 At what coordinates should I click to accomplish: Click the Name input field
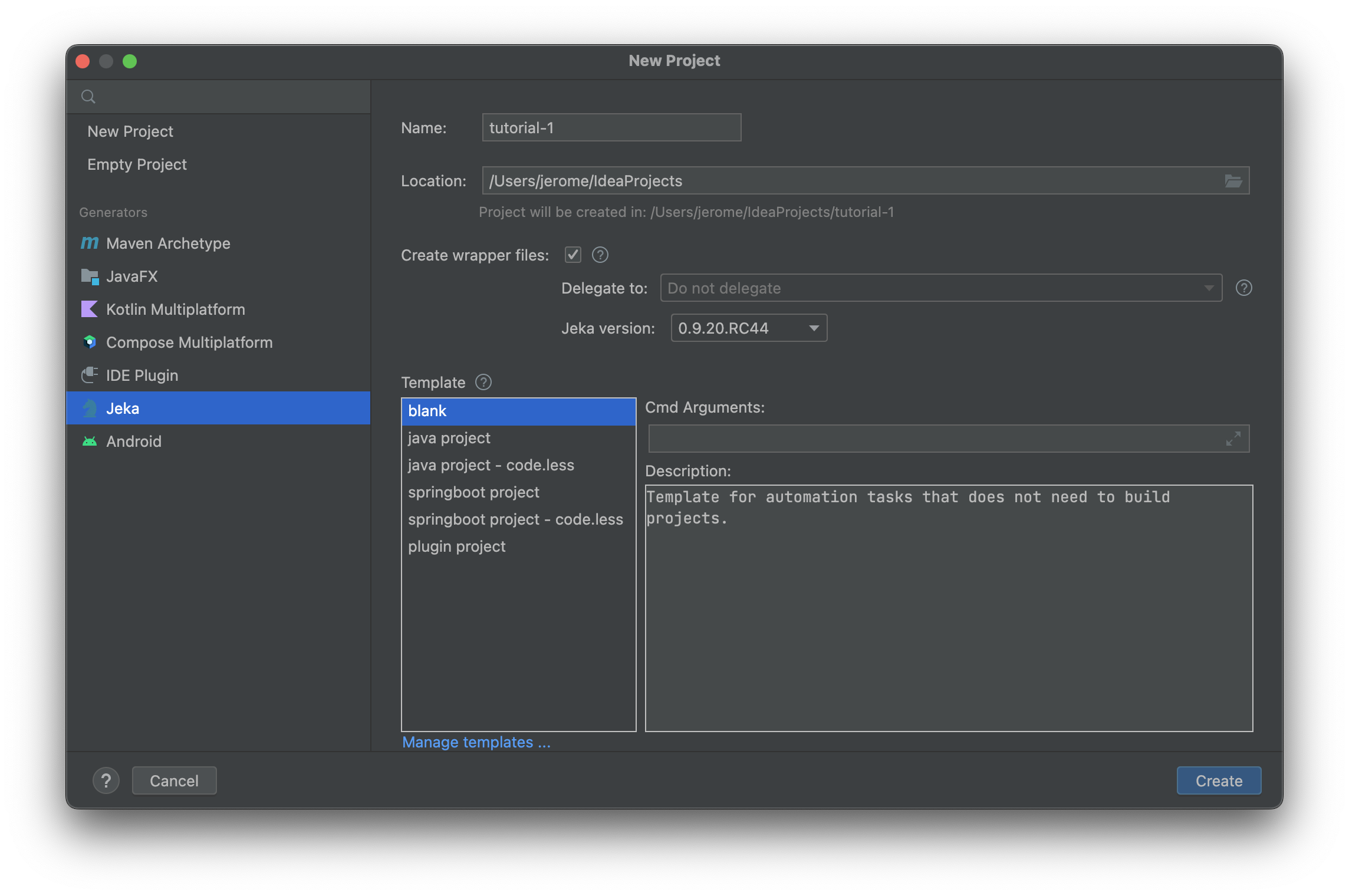(611, 127)
